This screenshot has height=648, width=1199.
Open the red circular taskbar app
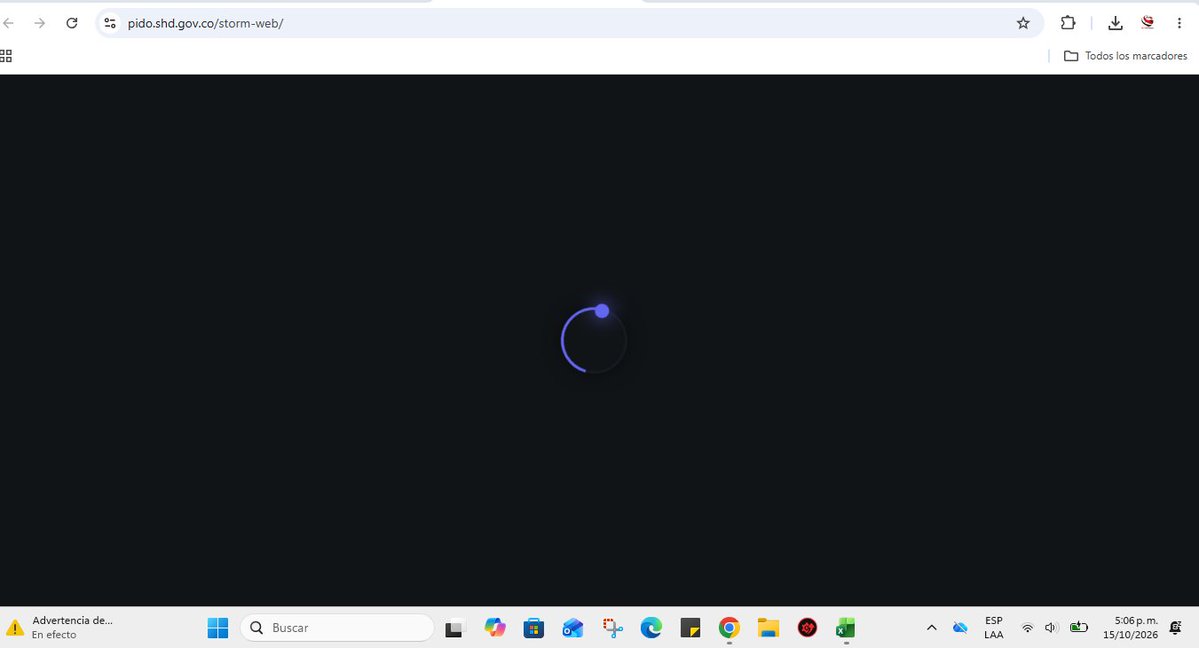click(807, 628)
